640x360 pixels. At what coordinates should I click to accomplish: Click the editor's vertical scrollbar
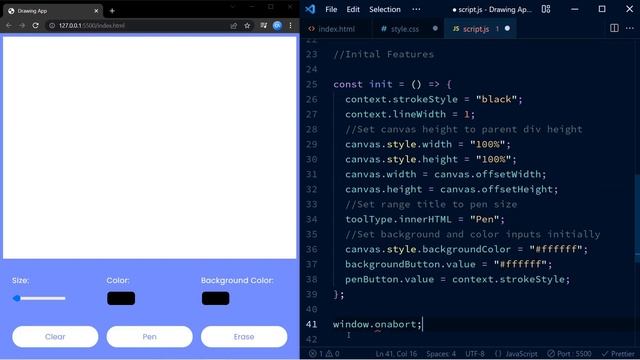click(x=637, y=218)
